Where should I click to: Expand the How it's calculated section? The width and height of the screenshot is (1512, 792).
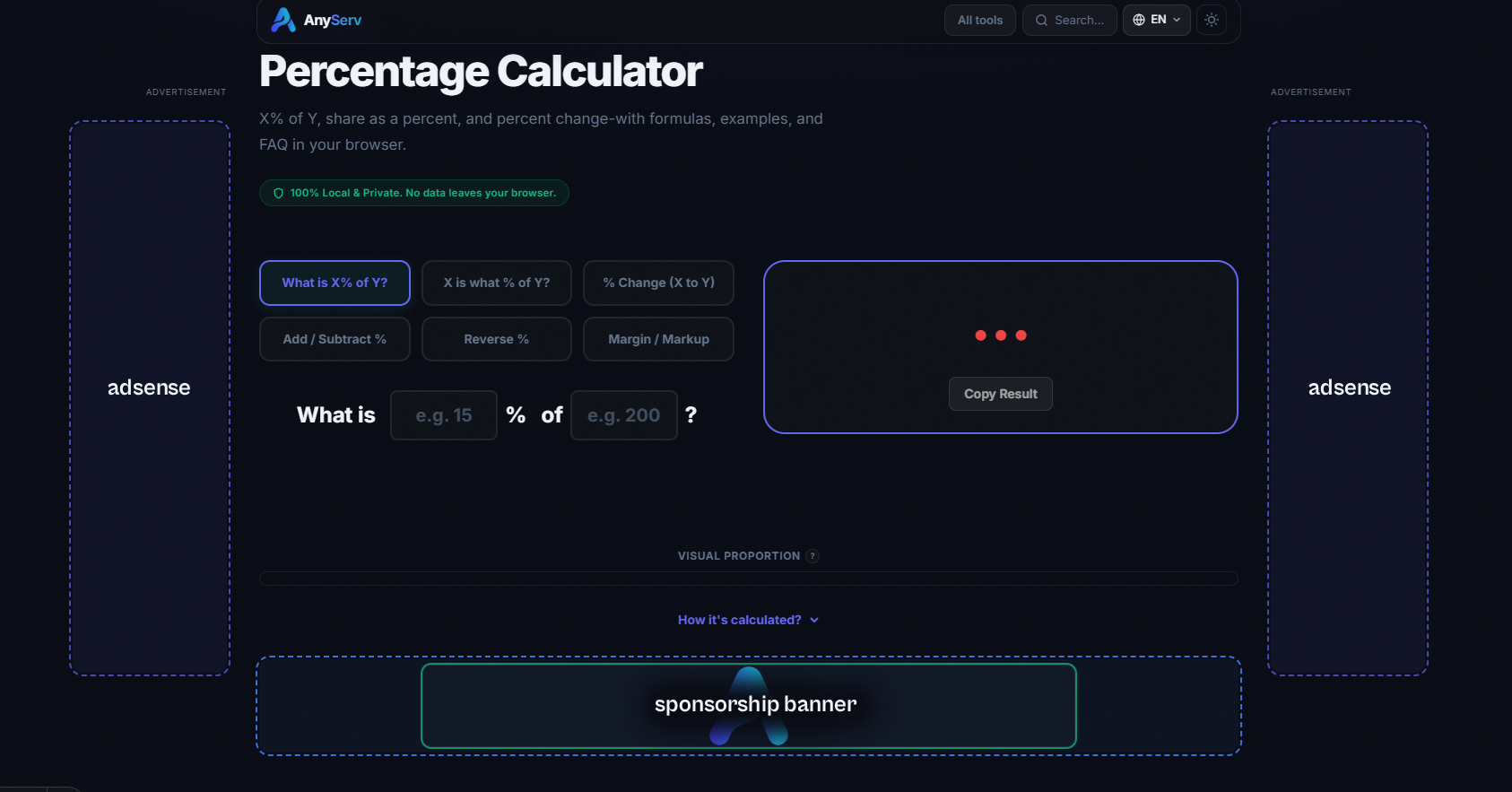[749, 620]
